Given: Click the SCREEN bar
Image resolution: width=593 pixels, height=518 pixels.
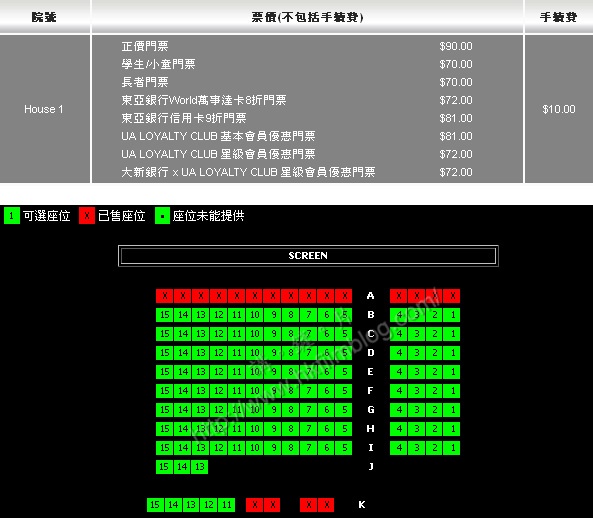Looking at the screenshot, I should coord(308,256).
